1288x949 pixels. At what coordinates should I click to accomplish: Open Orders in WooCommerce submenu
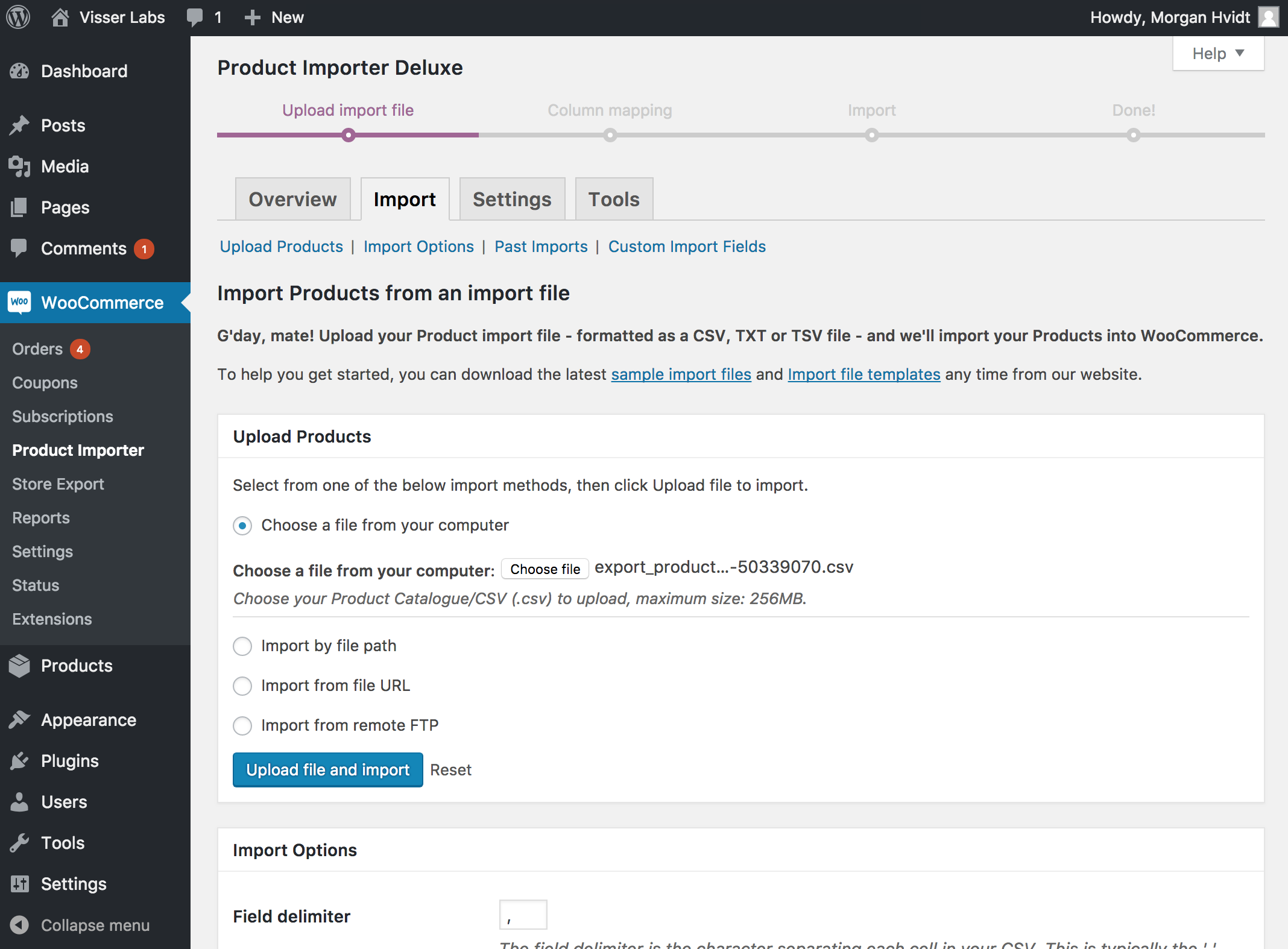(37, 349)
